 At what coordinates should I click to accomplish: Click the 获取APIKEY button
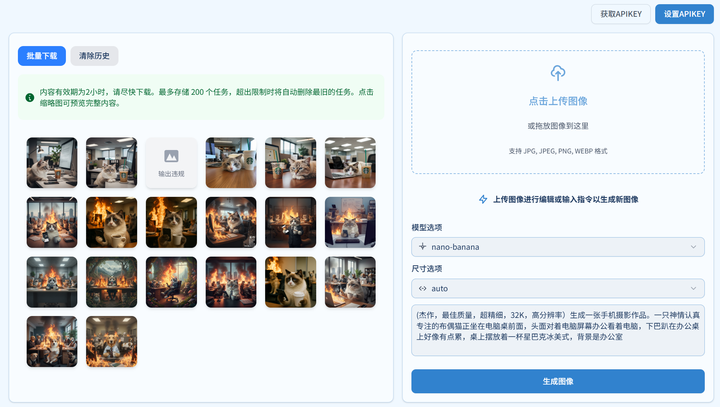point(619,14)
